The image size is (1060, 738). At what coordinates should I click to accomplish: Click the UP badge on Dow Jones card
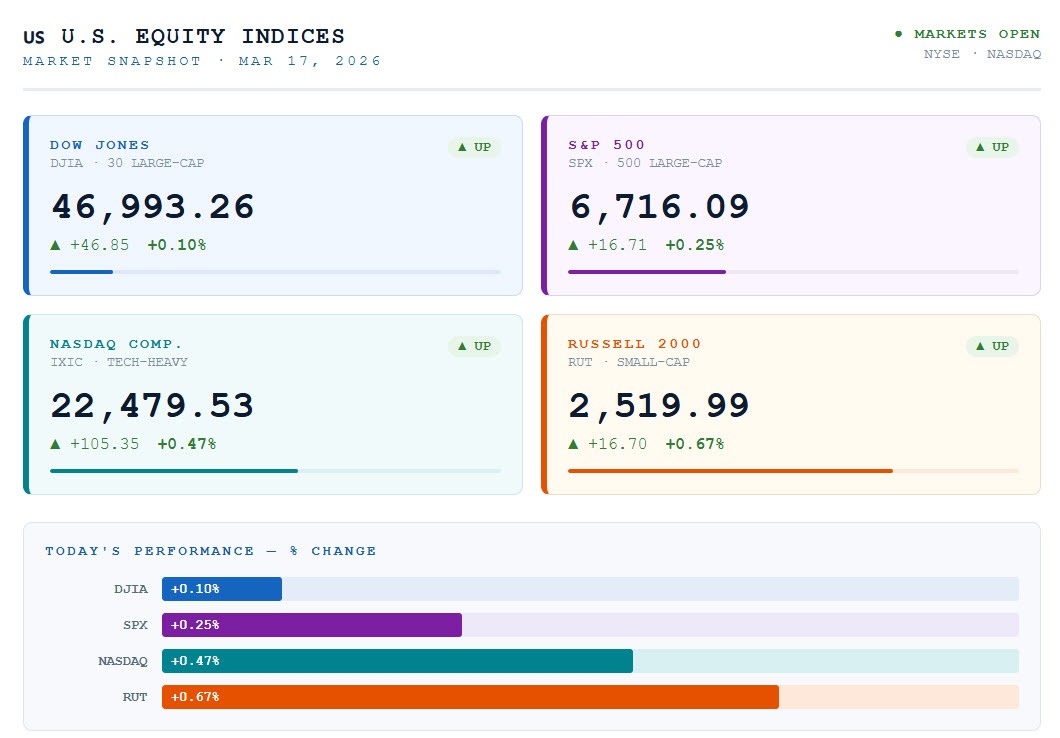tap(474, 147)
